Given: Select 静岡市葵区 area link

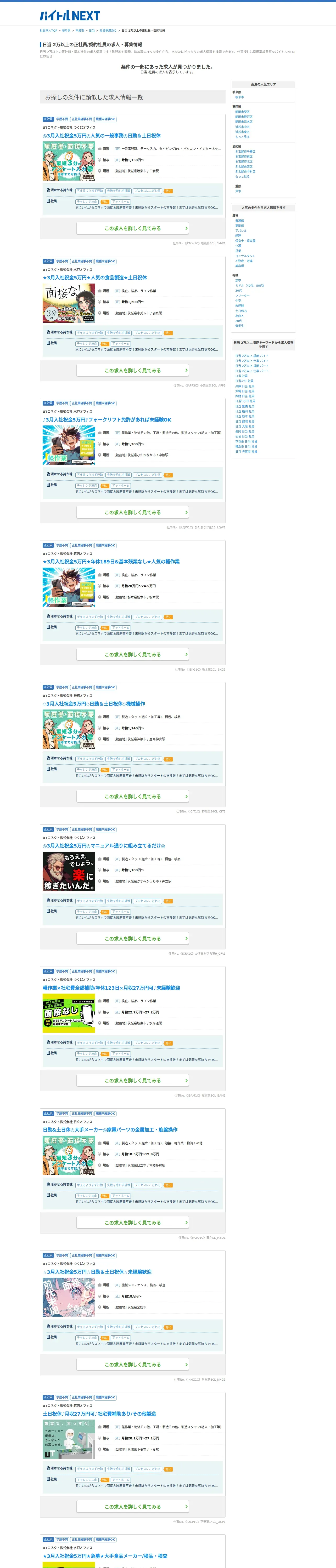Looking at the screenshot, I should (242, 112).
